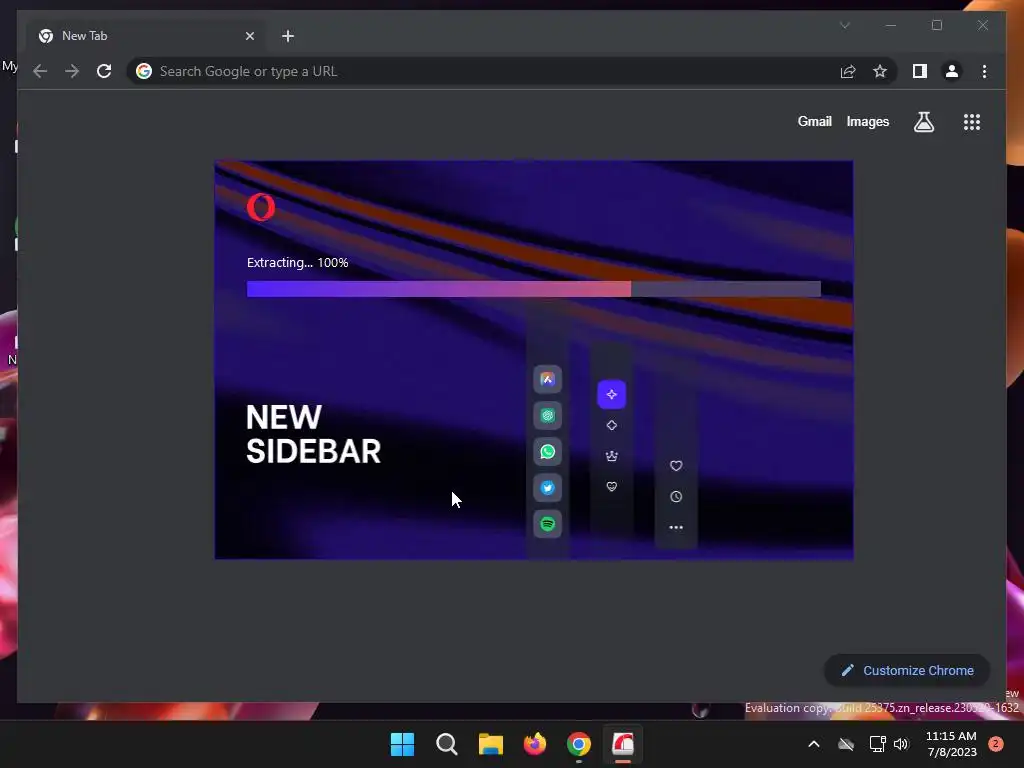Viewport: 1024px width, 768px height.
Task: Open the Images link
Action: 867,121
